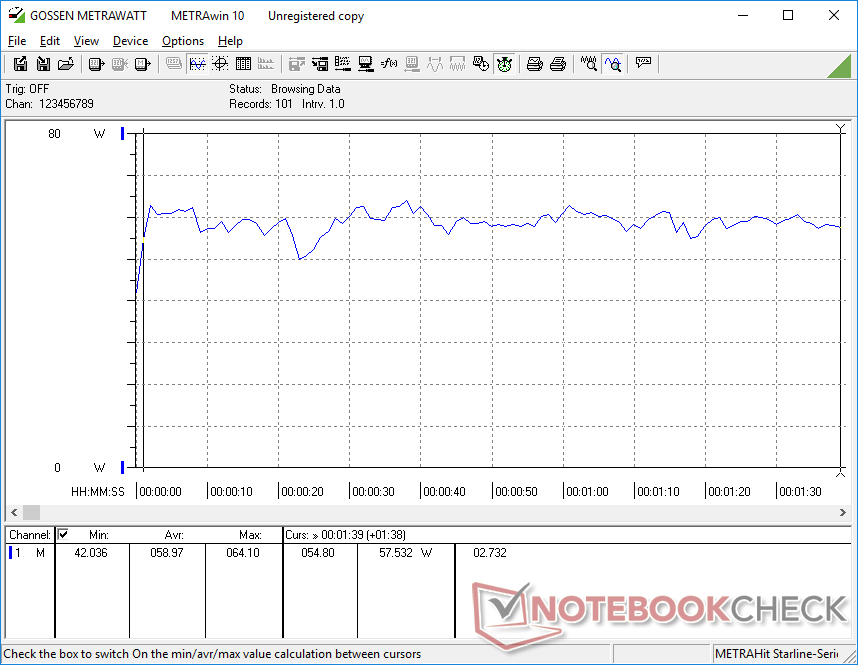The image size is (858, 665).
Task: Open the device setup monitor icon
Action: pyautogui.click(x=366, y=64)
